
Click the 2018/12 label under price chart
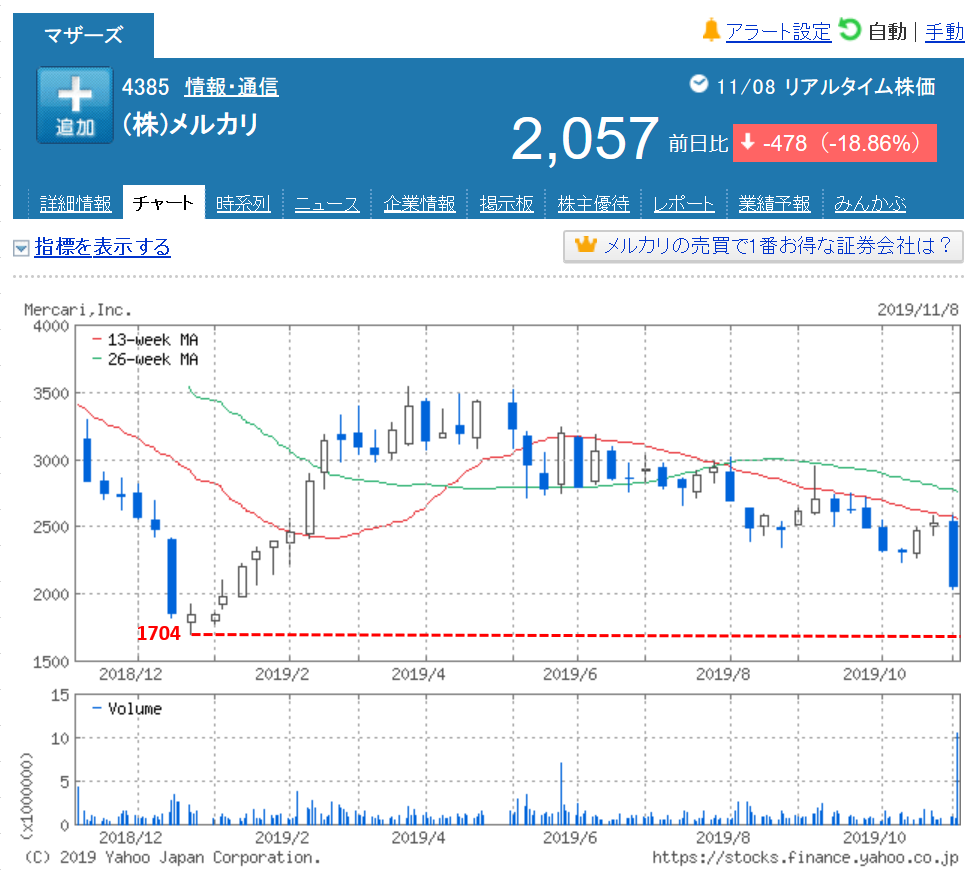point(131,674)
